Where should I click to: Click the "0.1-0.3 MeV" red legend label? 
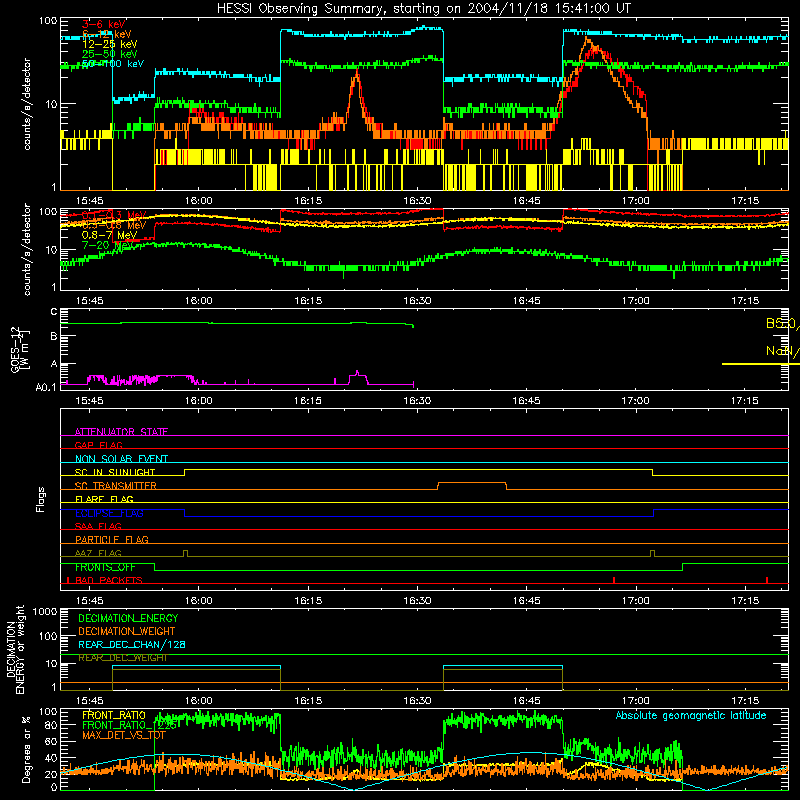(114, 215)
